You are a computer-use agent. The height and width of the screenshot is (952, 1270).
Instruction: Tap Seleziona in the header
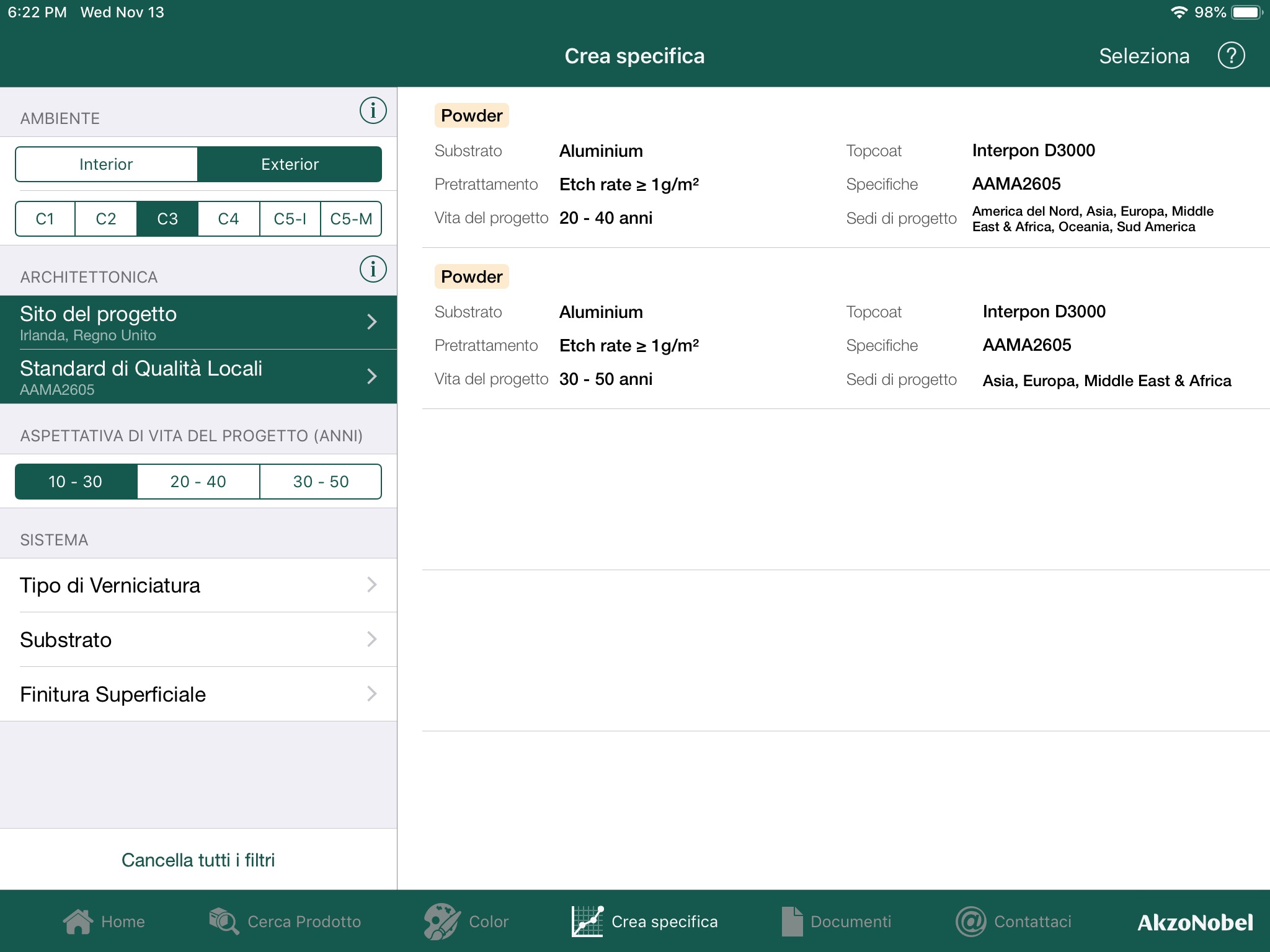[1144, 56]
